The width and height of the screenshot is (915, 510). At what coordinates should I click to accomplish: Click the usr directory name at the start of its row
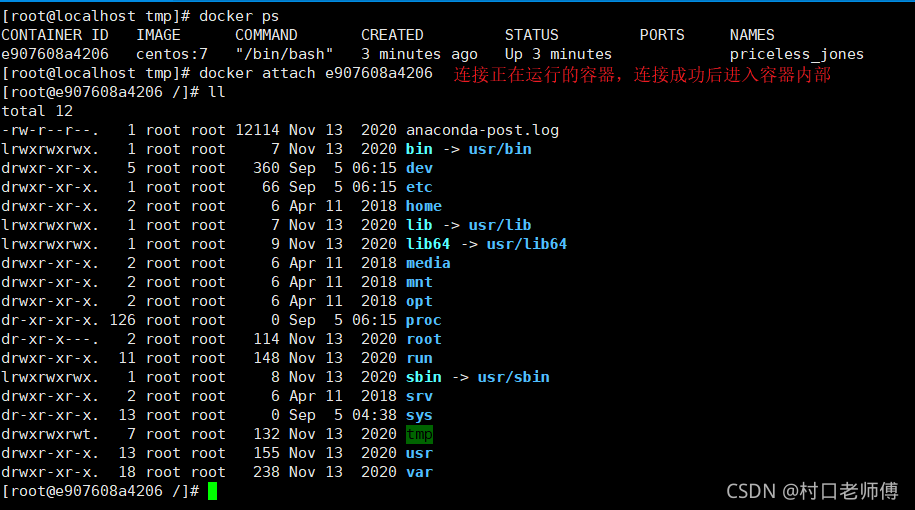[420, 453]
